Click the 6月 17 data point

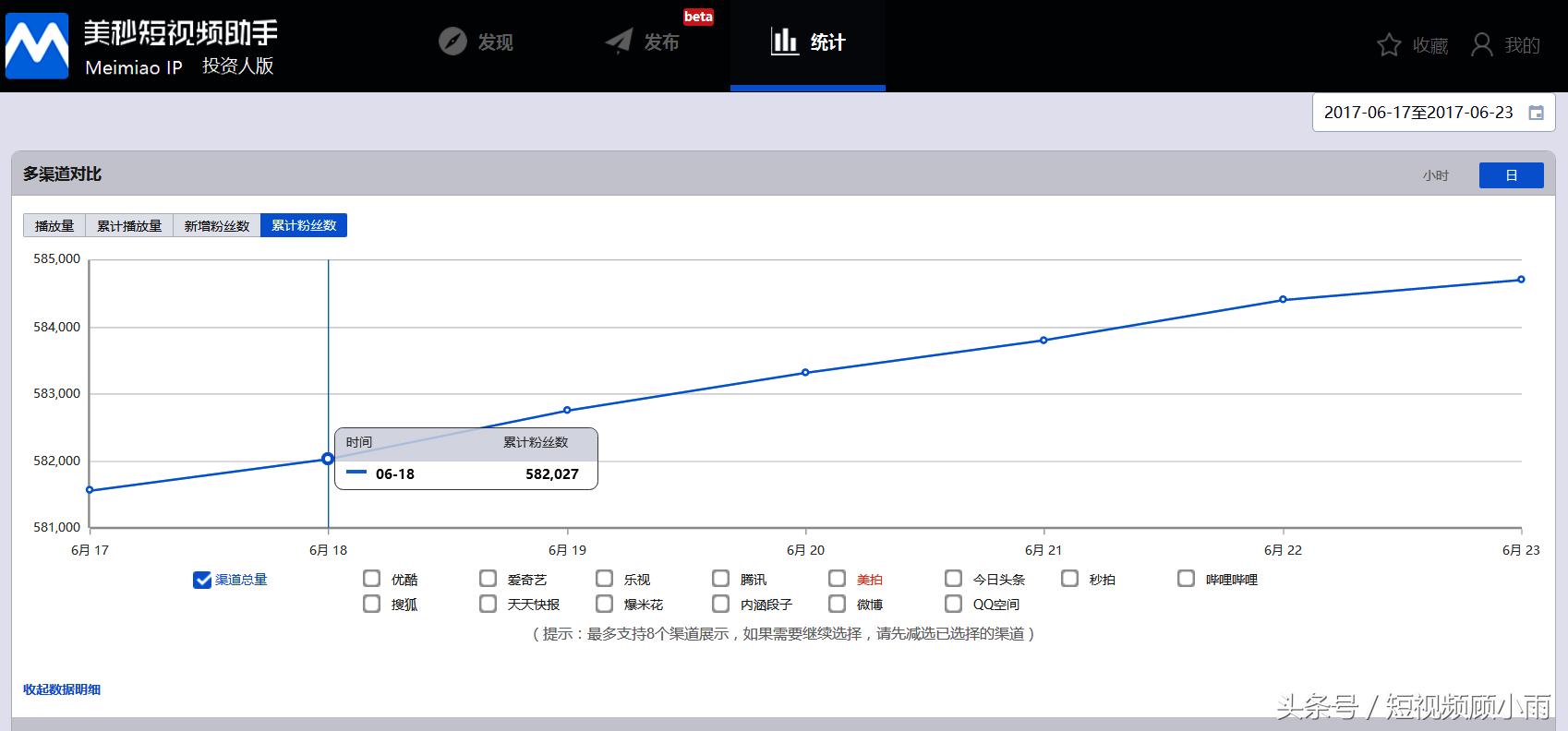pyautogui.click(x=90, y=490)
